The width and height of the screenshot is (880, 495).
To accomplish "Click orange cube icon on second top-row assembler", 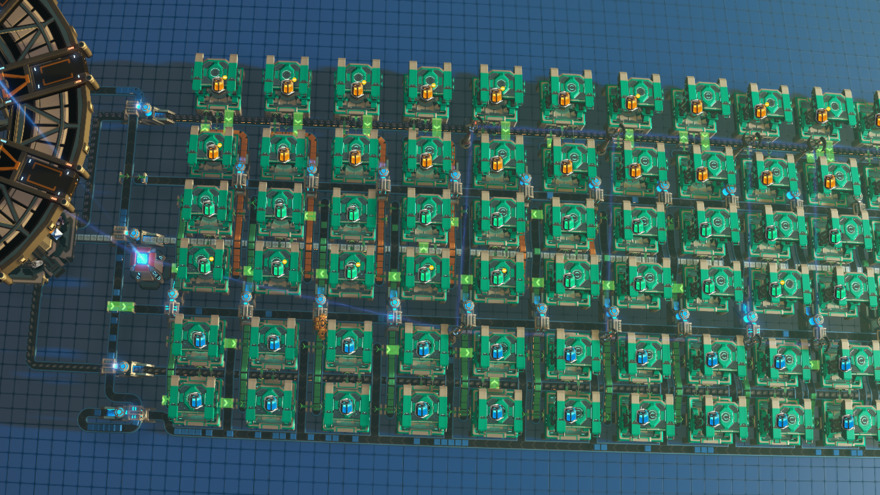I will [x=288, y=87].
